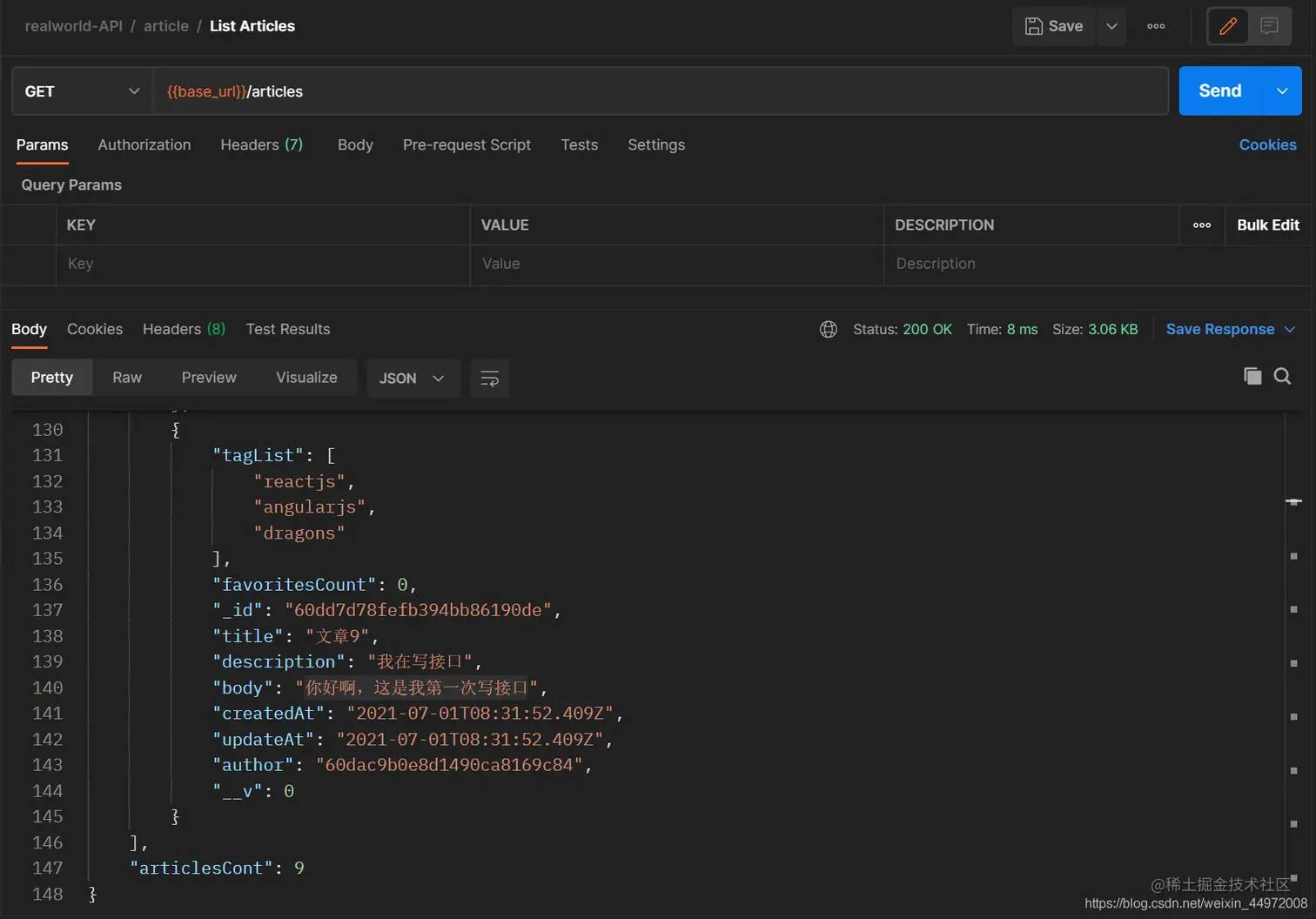This screenshot has width=1316, height=919.
Task: Open the JSON format dropdown
Action: point(413,378)
